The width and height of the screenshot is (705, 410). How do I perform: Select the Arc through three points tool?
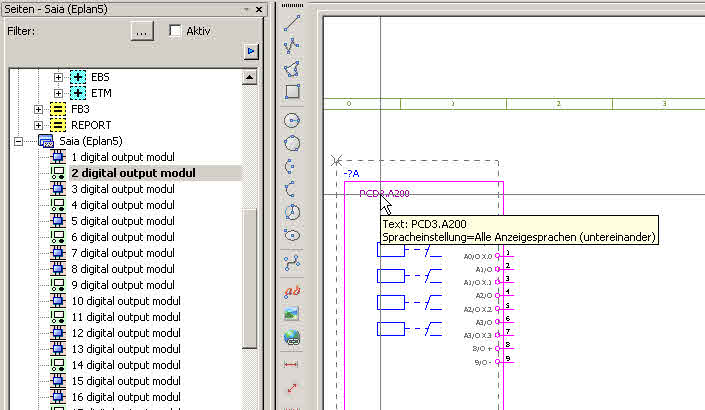(x=292, y=189)
